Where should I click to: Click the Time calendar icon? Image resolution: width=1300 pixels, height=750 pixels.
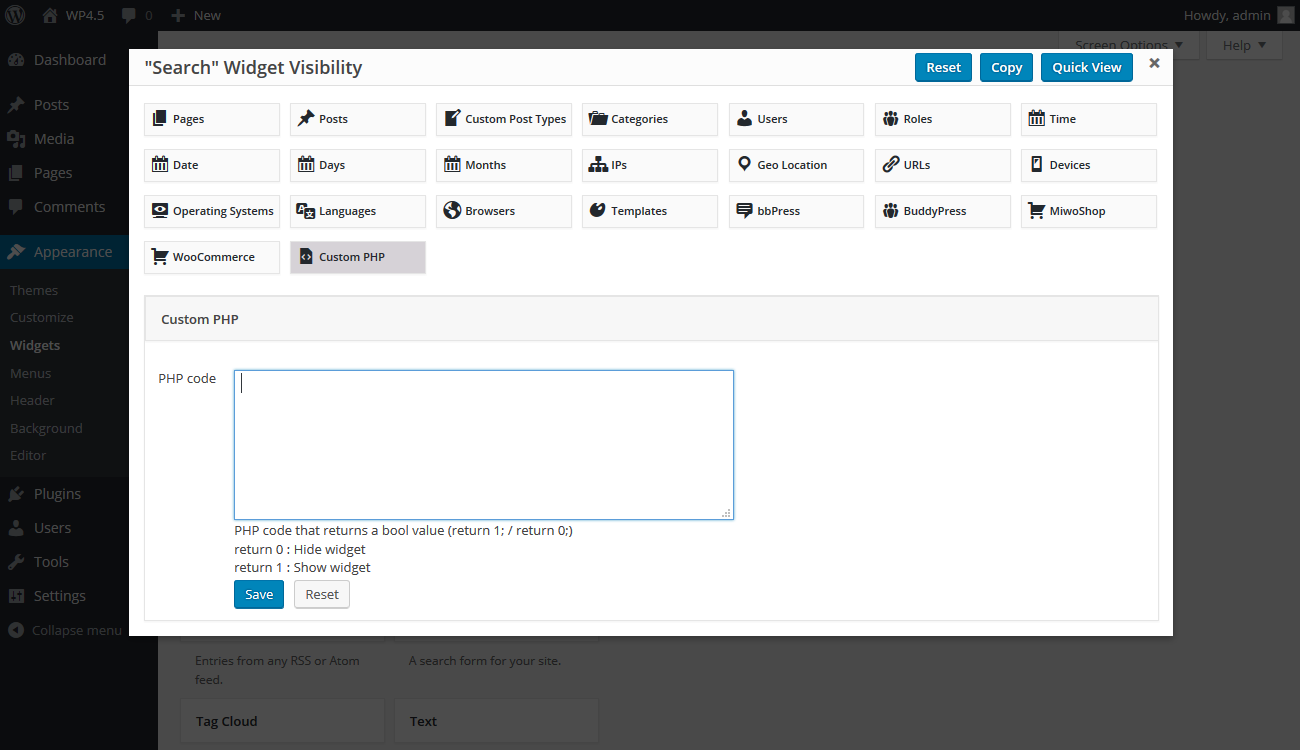coord(1036,118)
